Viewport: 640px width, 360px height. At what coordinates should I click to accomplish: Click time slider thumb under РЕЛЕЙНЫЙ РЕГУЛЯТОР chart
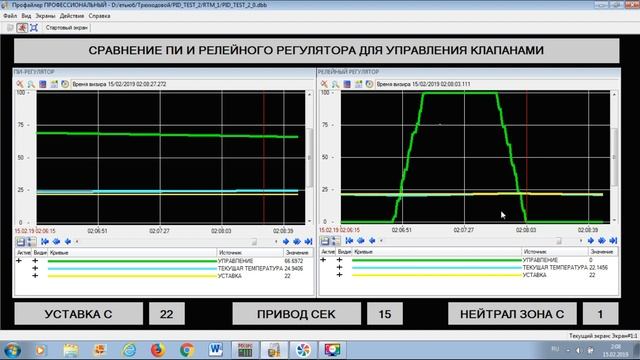559,241
